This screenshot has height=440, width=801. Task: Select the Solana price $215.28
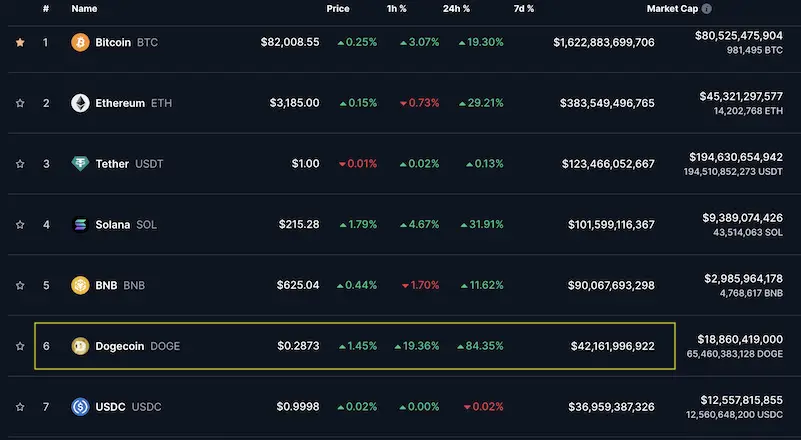tap(299, 225)
